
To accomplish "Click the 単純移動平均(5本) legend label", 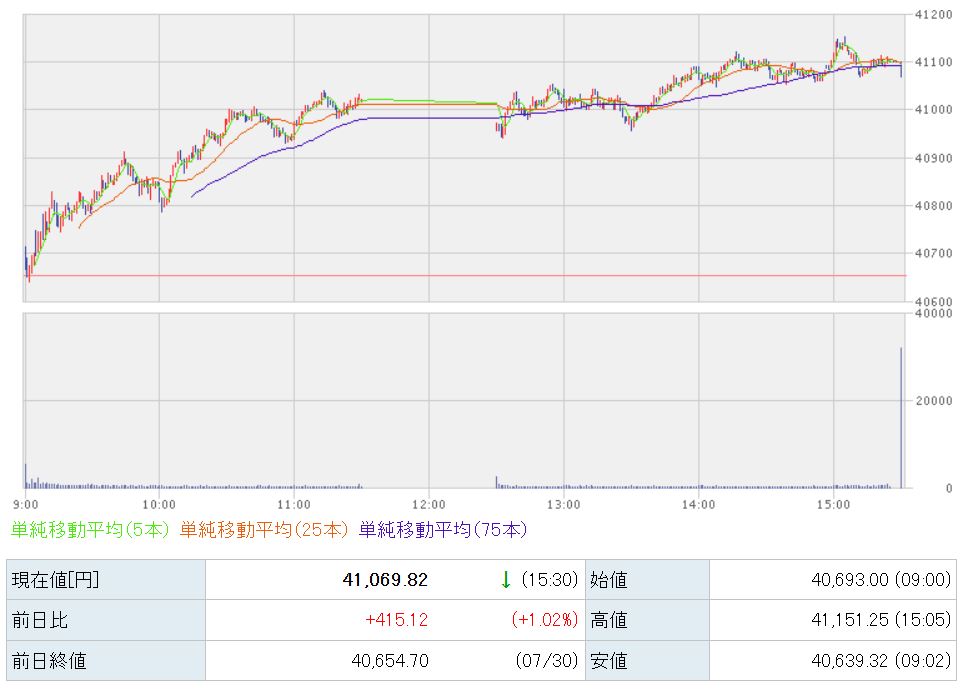I will 90,529.
